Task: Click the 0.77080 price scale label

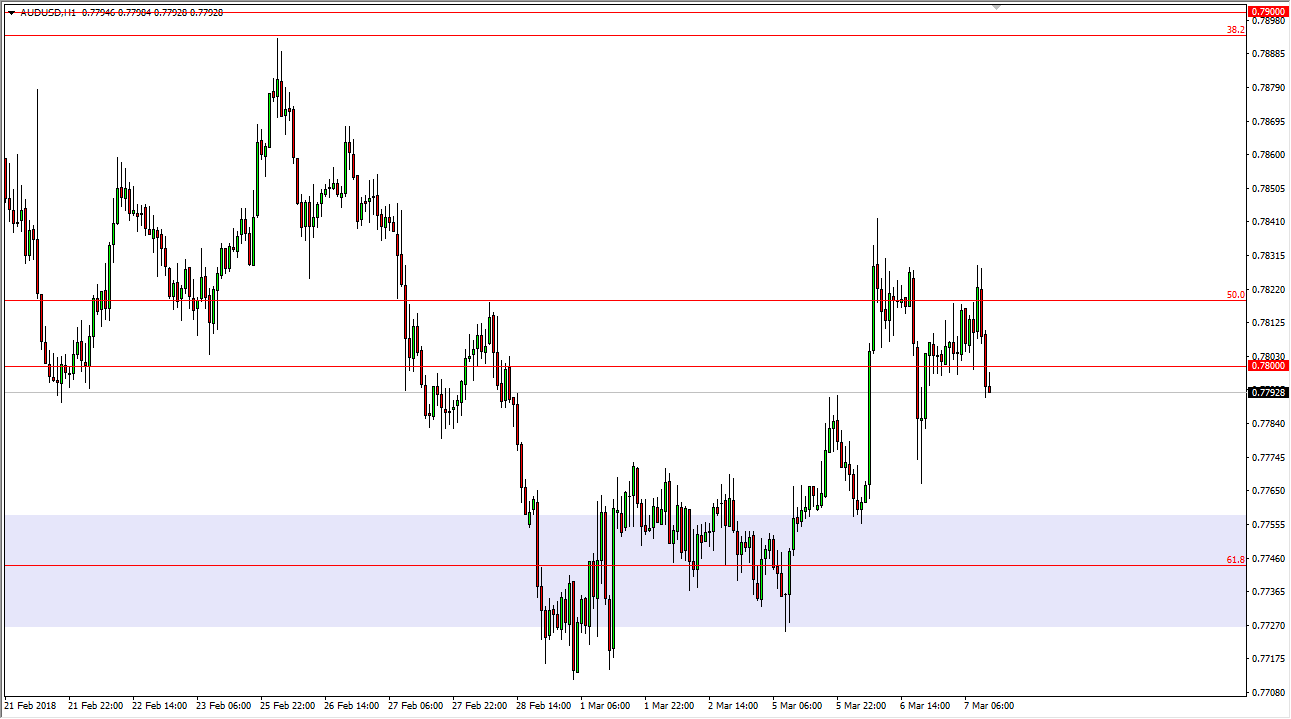Action: click(x=1267, y=692)
